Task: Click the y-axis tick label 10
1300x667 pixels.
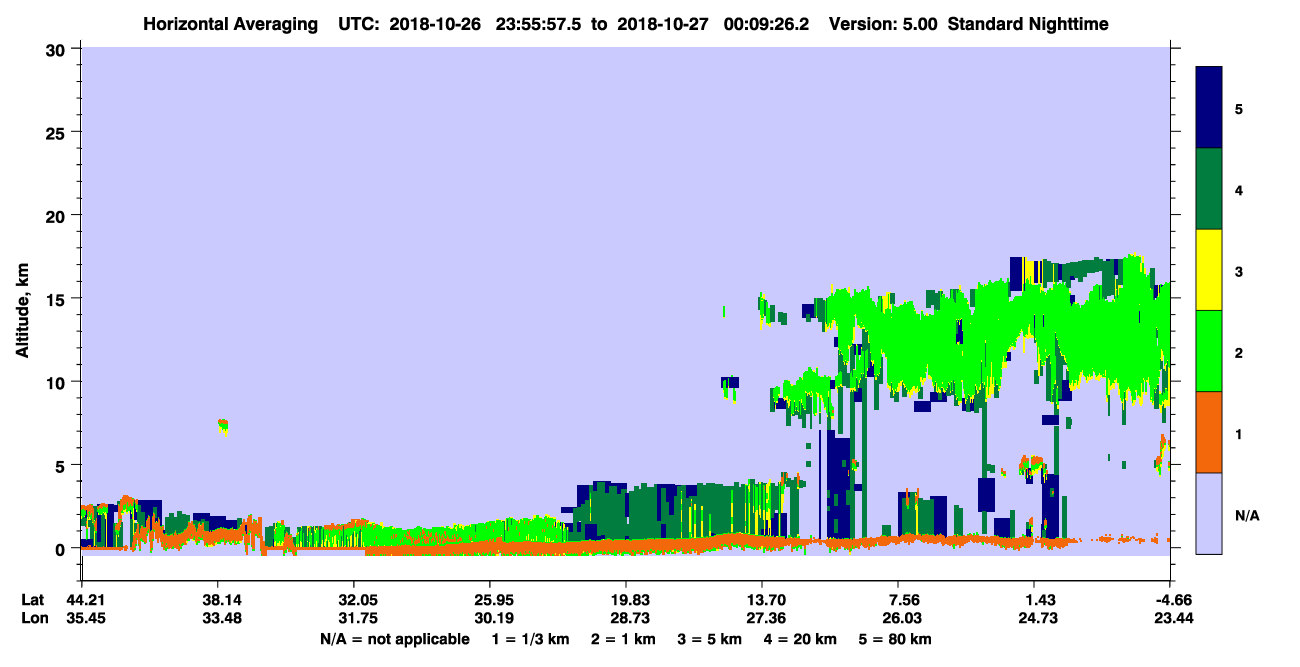Action: point(58,382)
